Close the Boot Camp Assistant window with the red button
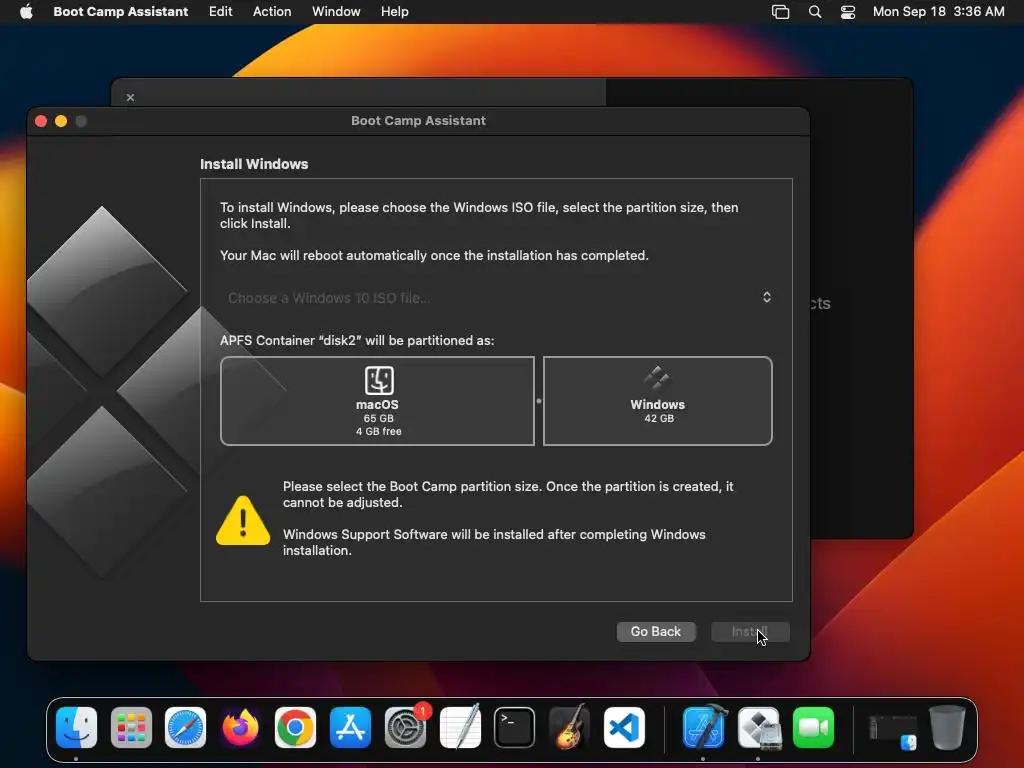The height and width of the screenshot is (768, 1024). (40, 121)
